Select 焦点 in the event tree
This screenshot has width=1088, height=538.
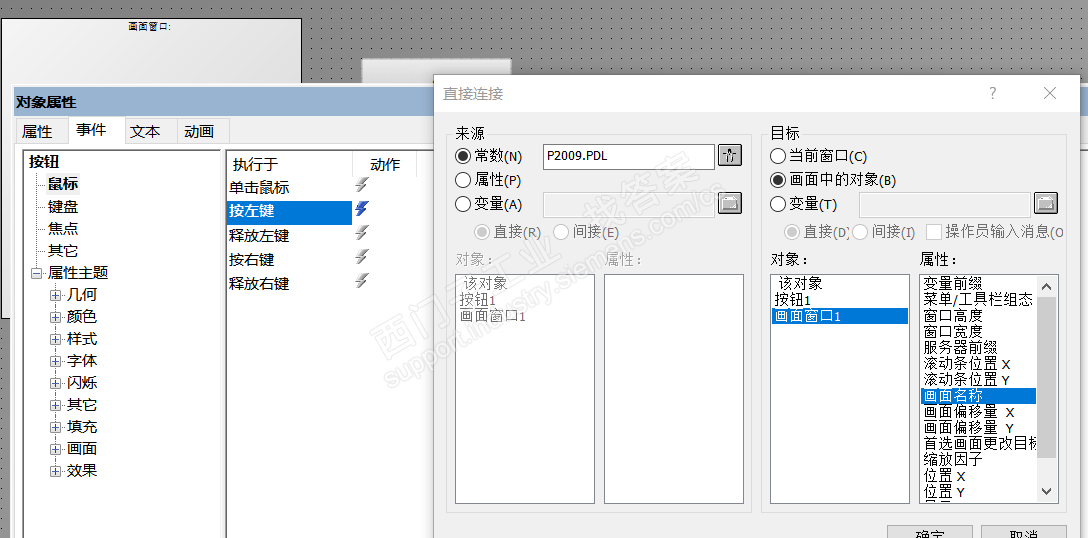click(62, 228)
